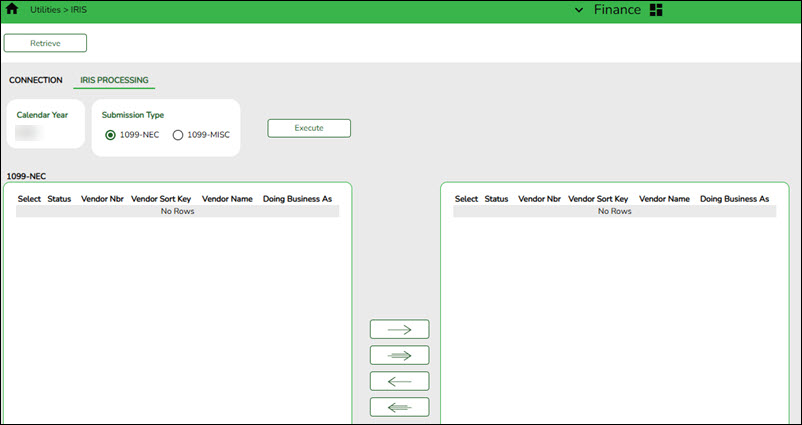Screen dimensions: 802x425
Task: Click Select column header in right table
Action: pos(466,199)
